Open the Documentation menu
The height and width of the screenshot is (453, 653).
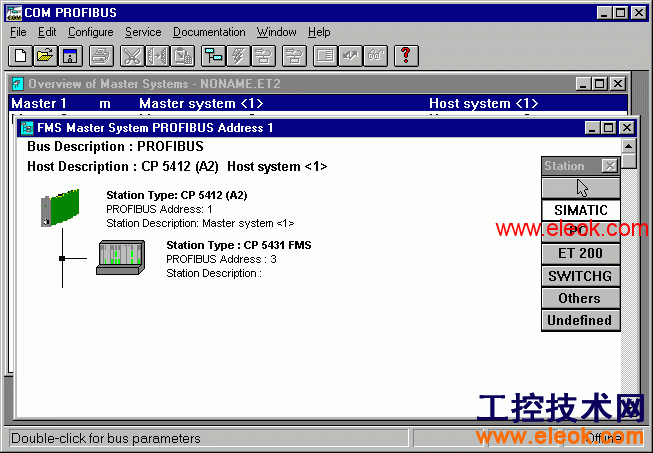tap(209, 32)
